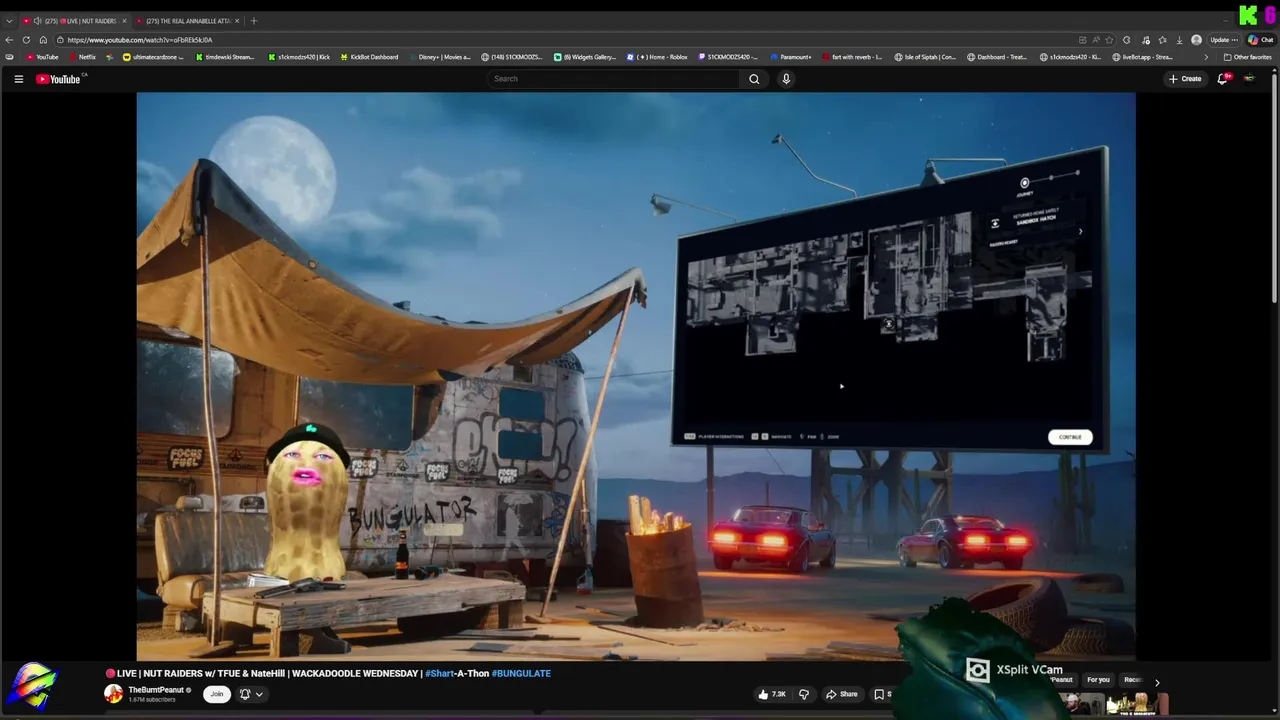The height and width of the screenshot is (720, 1280).
Task: Open browser profile avatar icon
Action: pyautogui.click(x=1196, y=40)
